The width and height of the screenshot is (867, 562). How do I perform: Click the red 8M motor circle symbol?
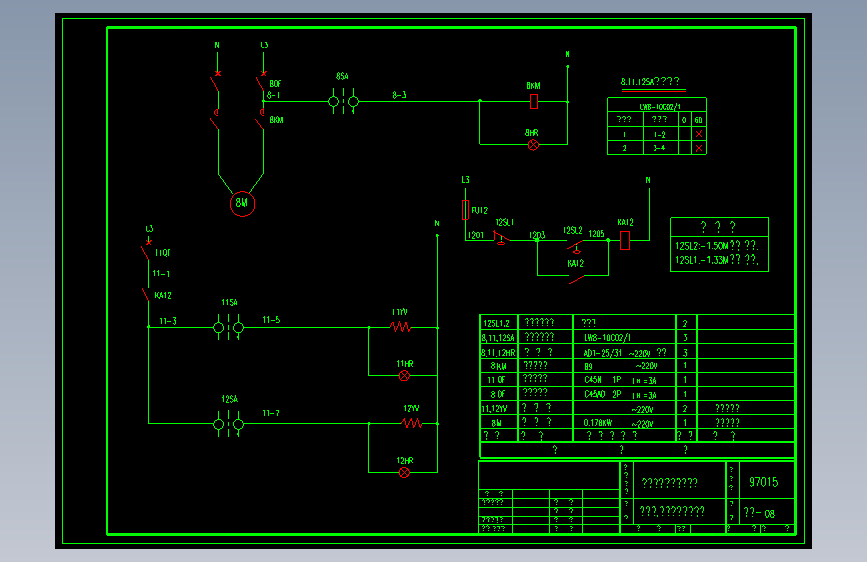242,204
